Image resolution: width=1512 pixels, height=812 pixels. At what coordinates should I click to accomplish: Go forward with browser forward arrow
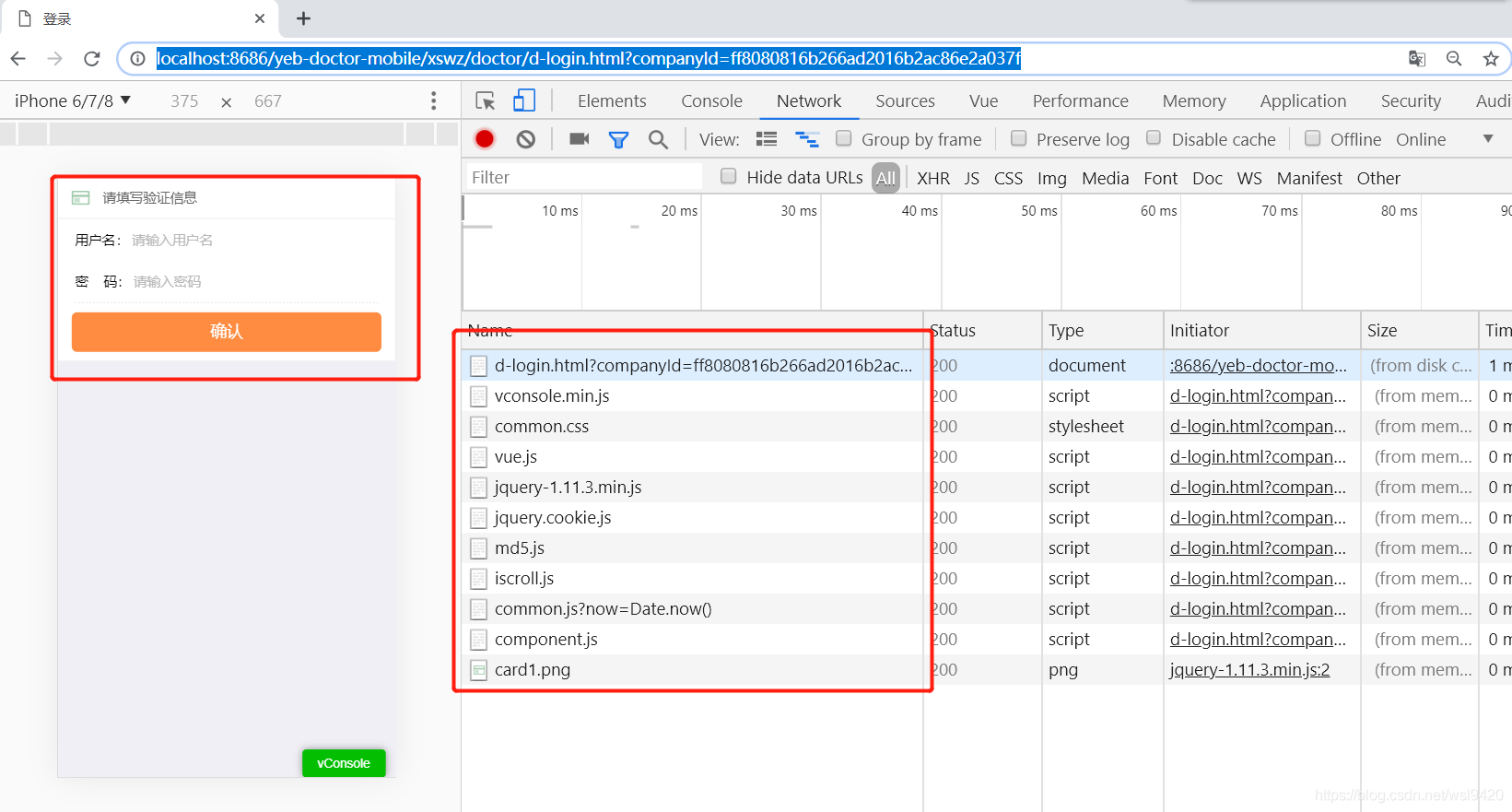point(55,59)
